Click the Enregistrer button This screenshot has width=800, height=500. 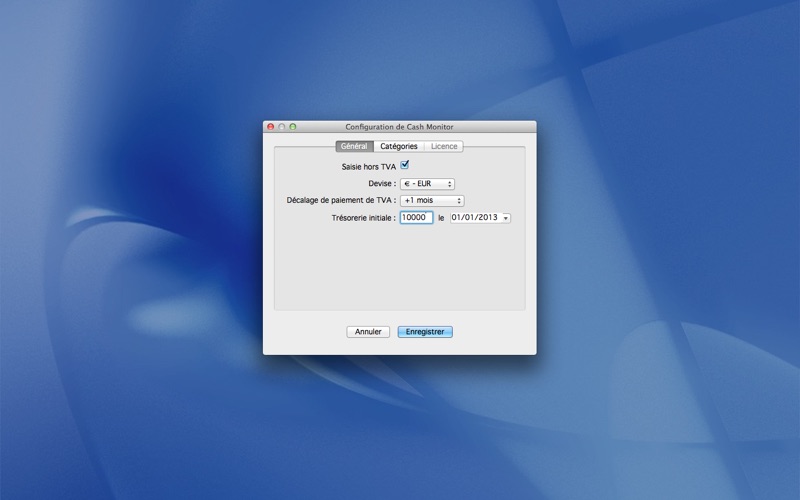(x=425, y=332)
